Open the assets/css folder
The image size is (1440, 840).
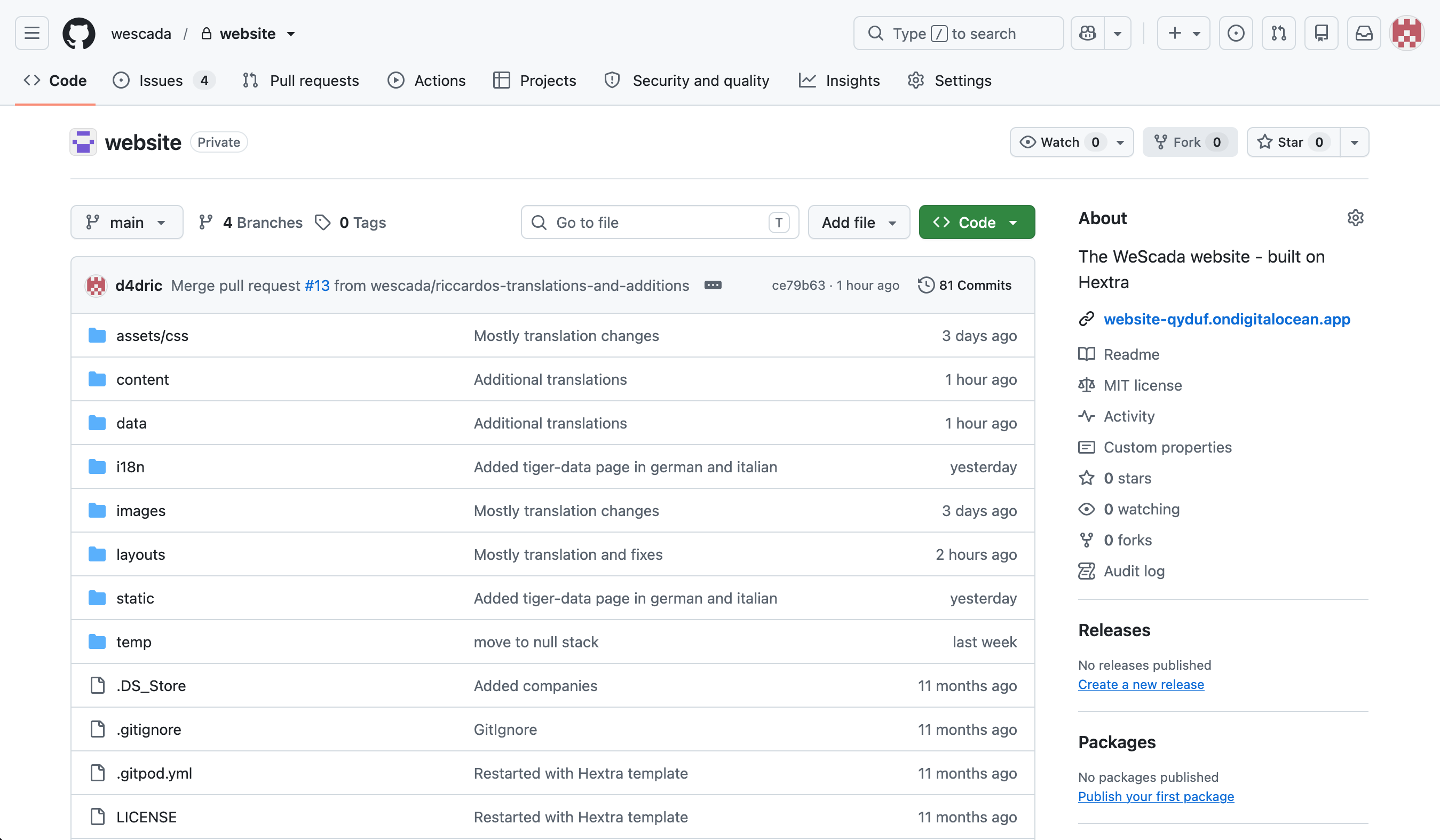coord(153,336)
